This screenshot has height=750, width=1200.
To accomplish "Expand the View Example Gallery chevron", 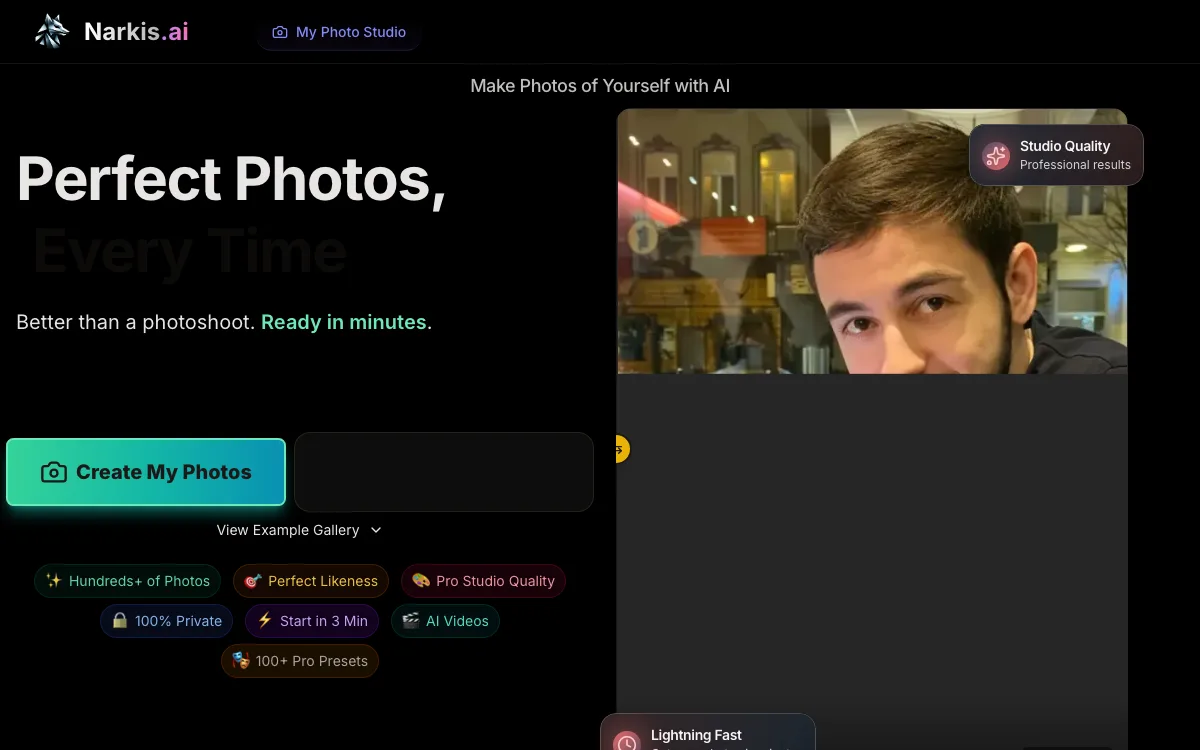I will point(376,530).
